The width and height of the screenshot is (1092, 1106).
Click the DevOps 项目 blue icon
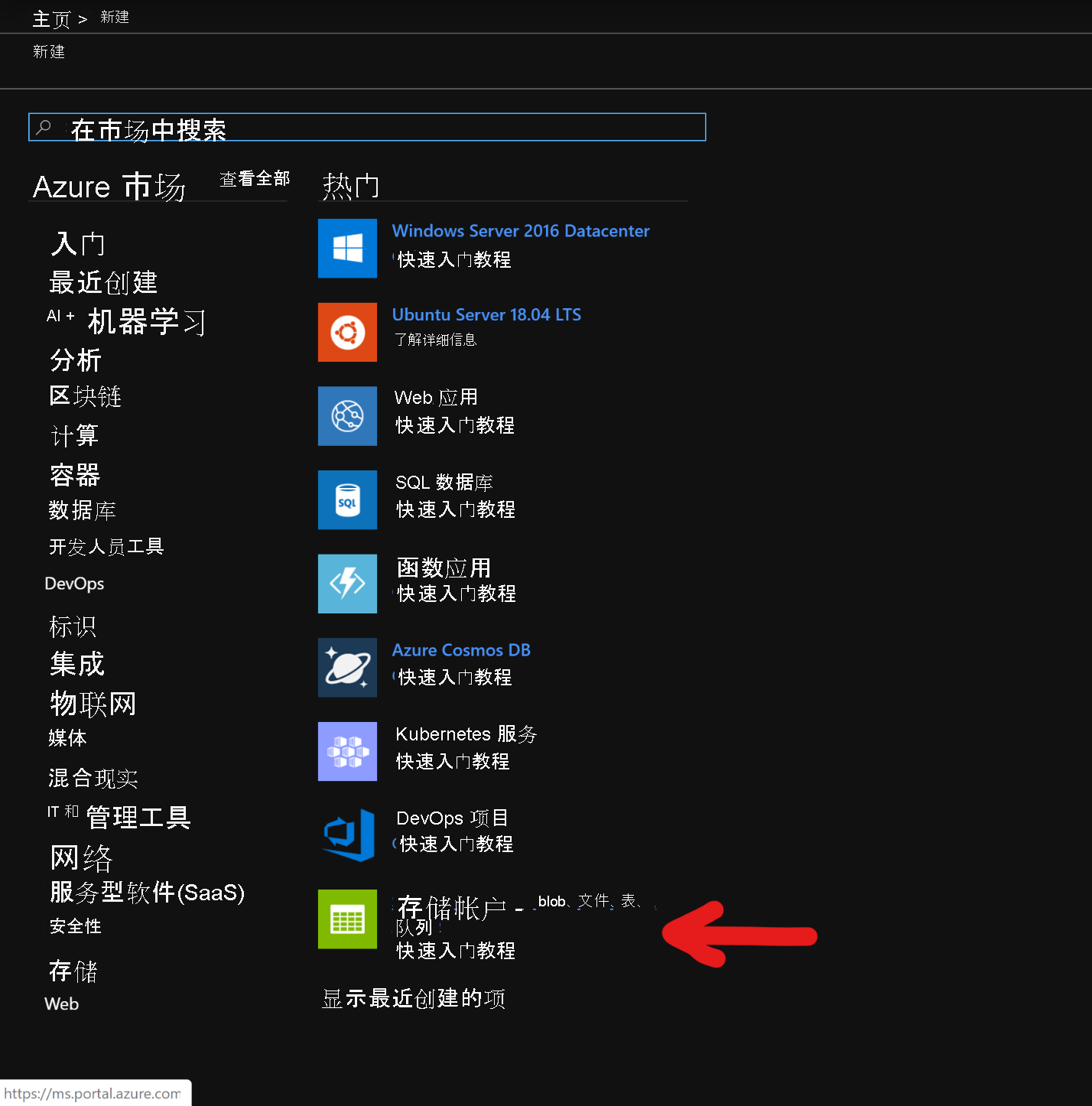[x=347, y=835]
